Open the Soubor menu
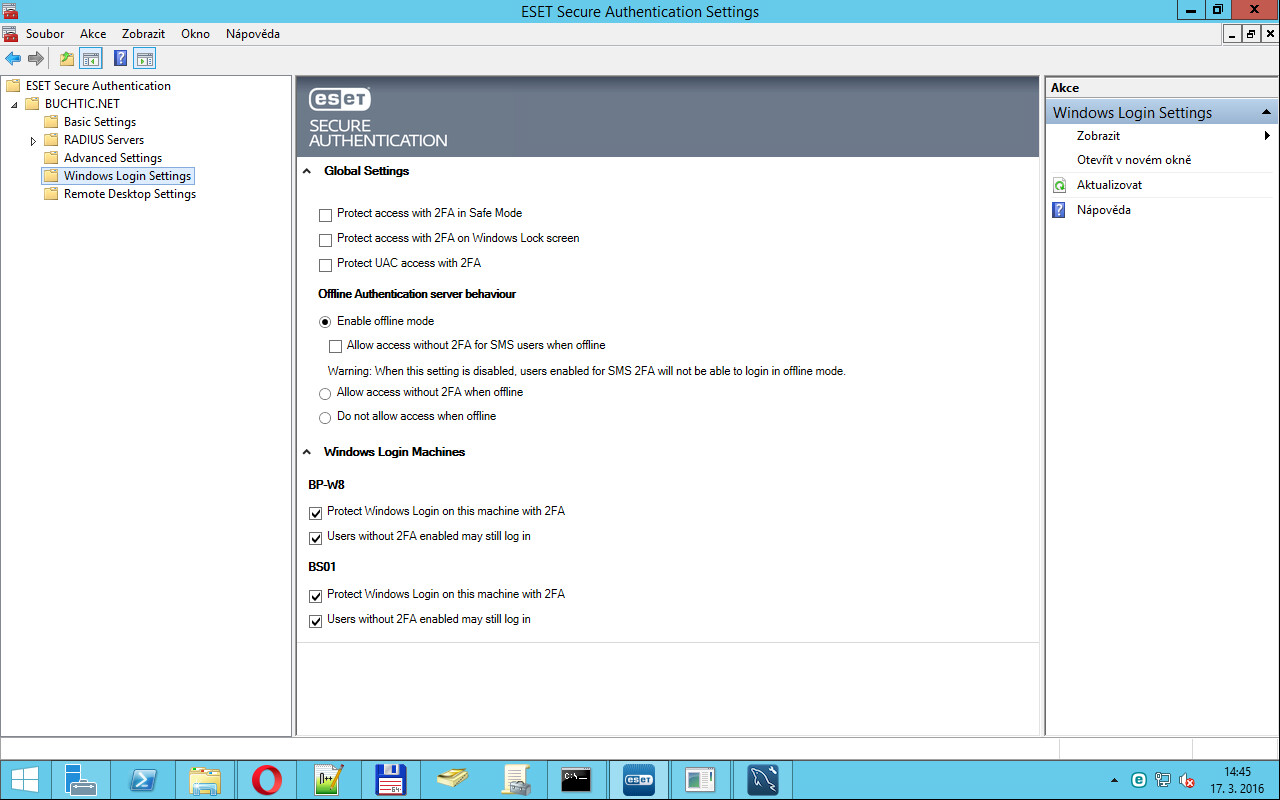This screenshot has width=1280, height=800. [x=45, y=34]
